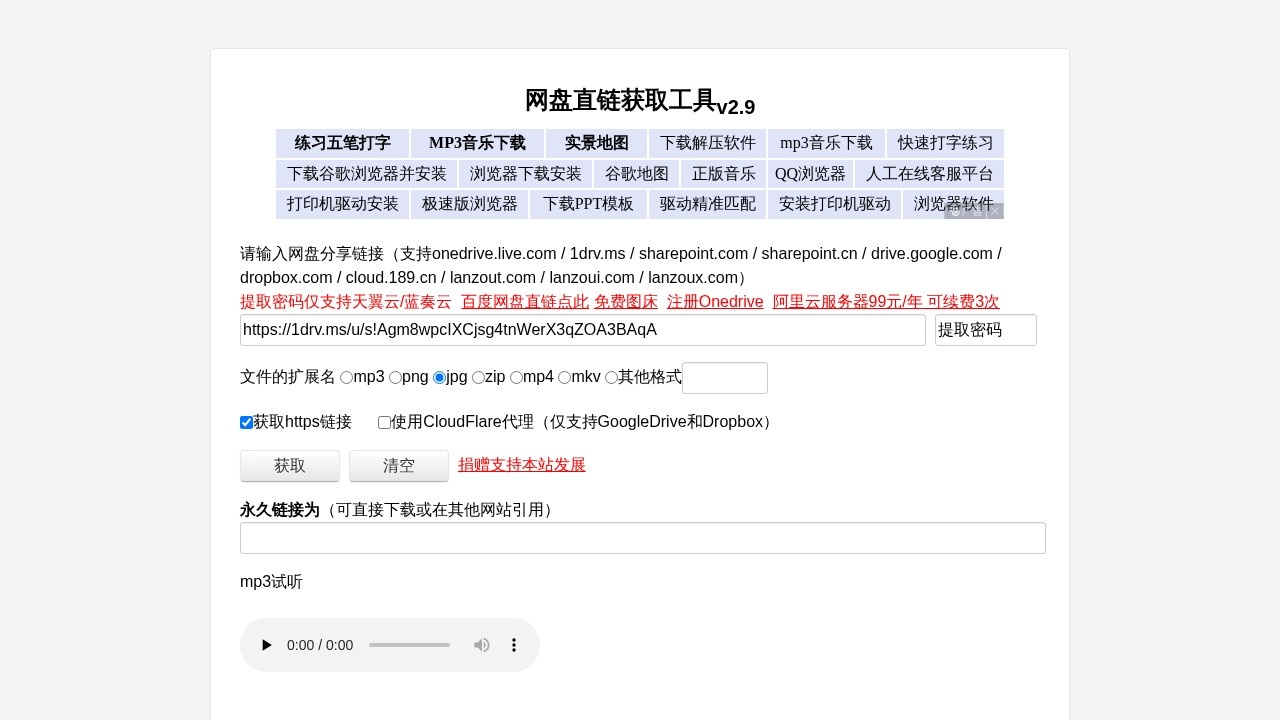Screen dimensions: 1280x720
Task: Open the 免费图床 link
Action: pyautogui.click(x=626, y=301)
